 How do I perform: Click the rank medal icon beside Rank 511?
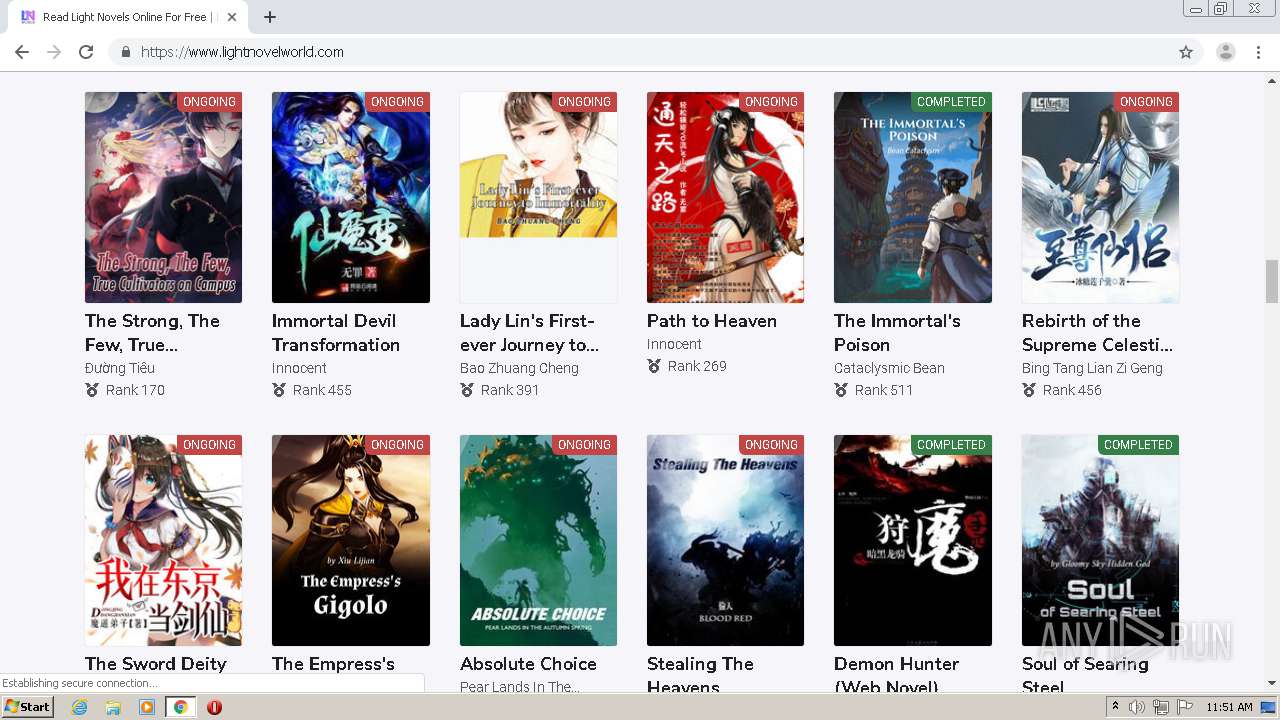[841, 390]
